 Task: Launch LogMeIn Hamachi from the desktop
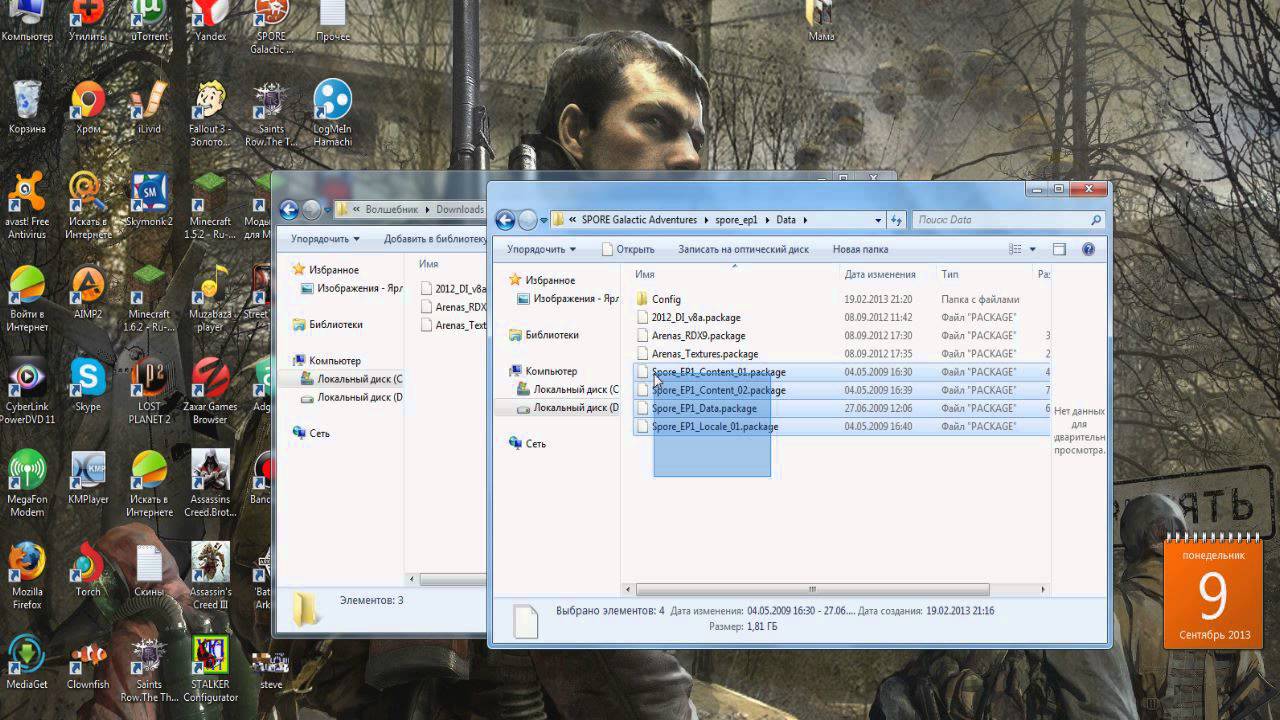[333, 112]
